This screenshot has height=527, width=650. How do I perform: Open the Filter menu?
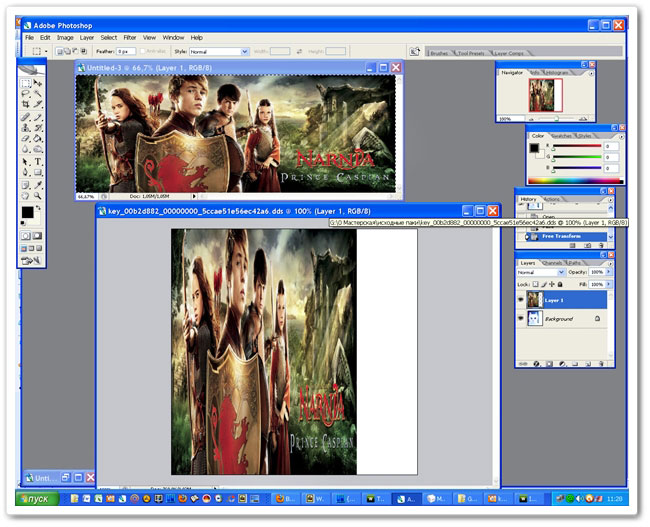click(129, 37)
